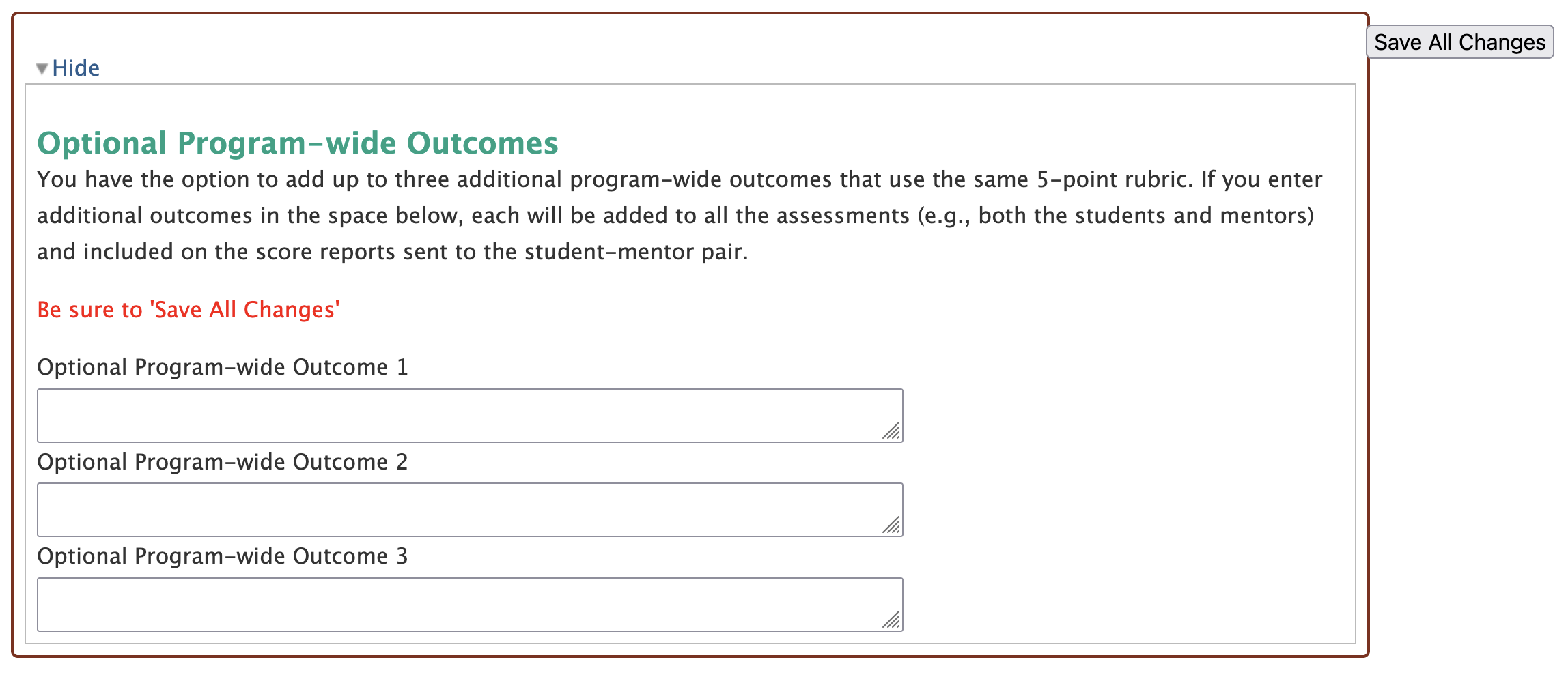
Task: Click the "Optional Program-wide Outcome 3" label
Action: click(x=223, y=556)
